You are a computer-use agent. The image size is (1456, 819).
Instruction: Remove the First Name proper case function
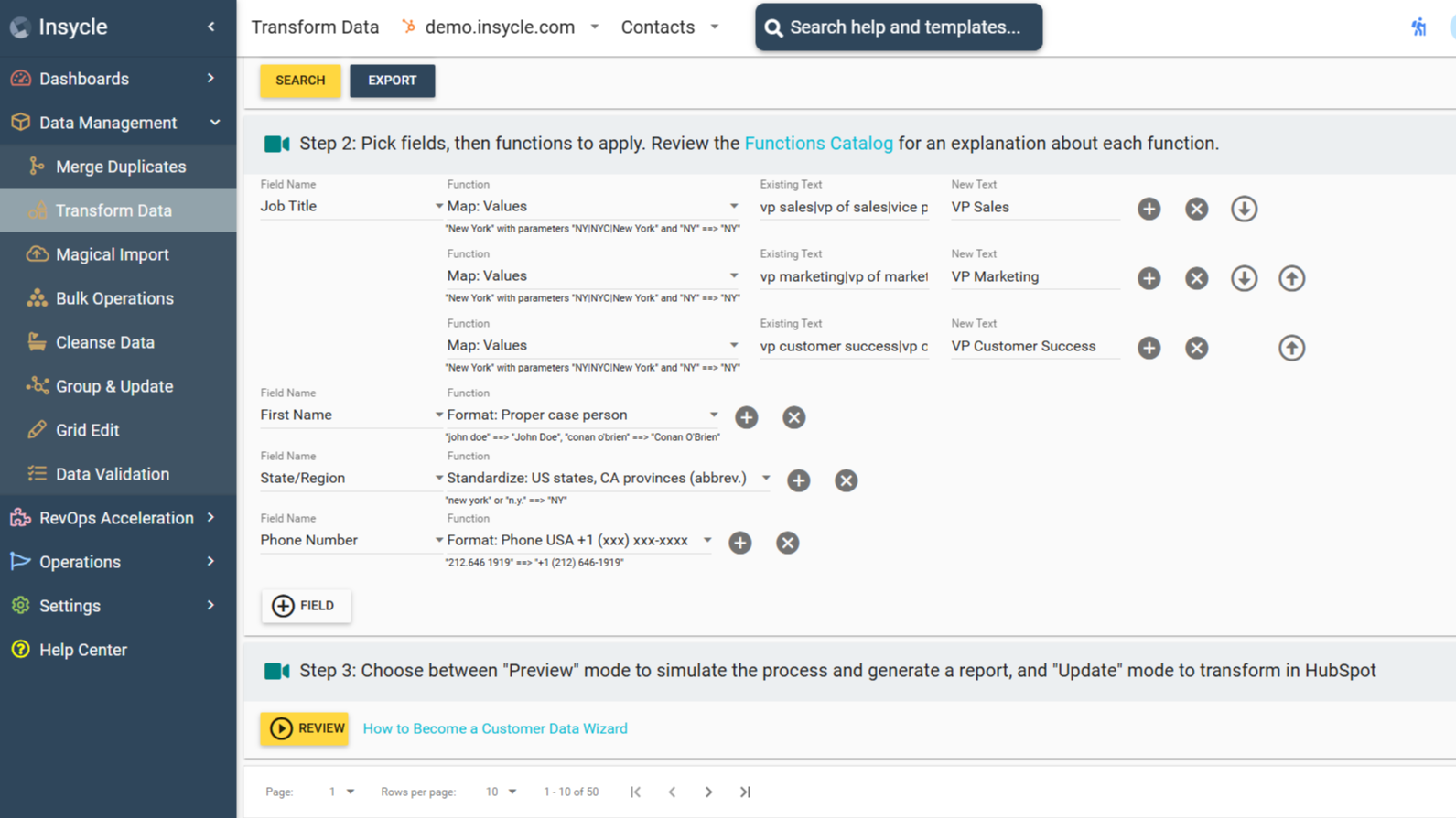[x=793, y=417]
